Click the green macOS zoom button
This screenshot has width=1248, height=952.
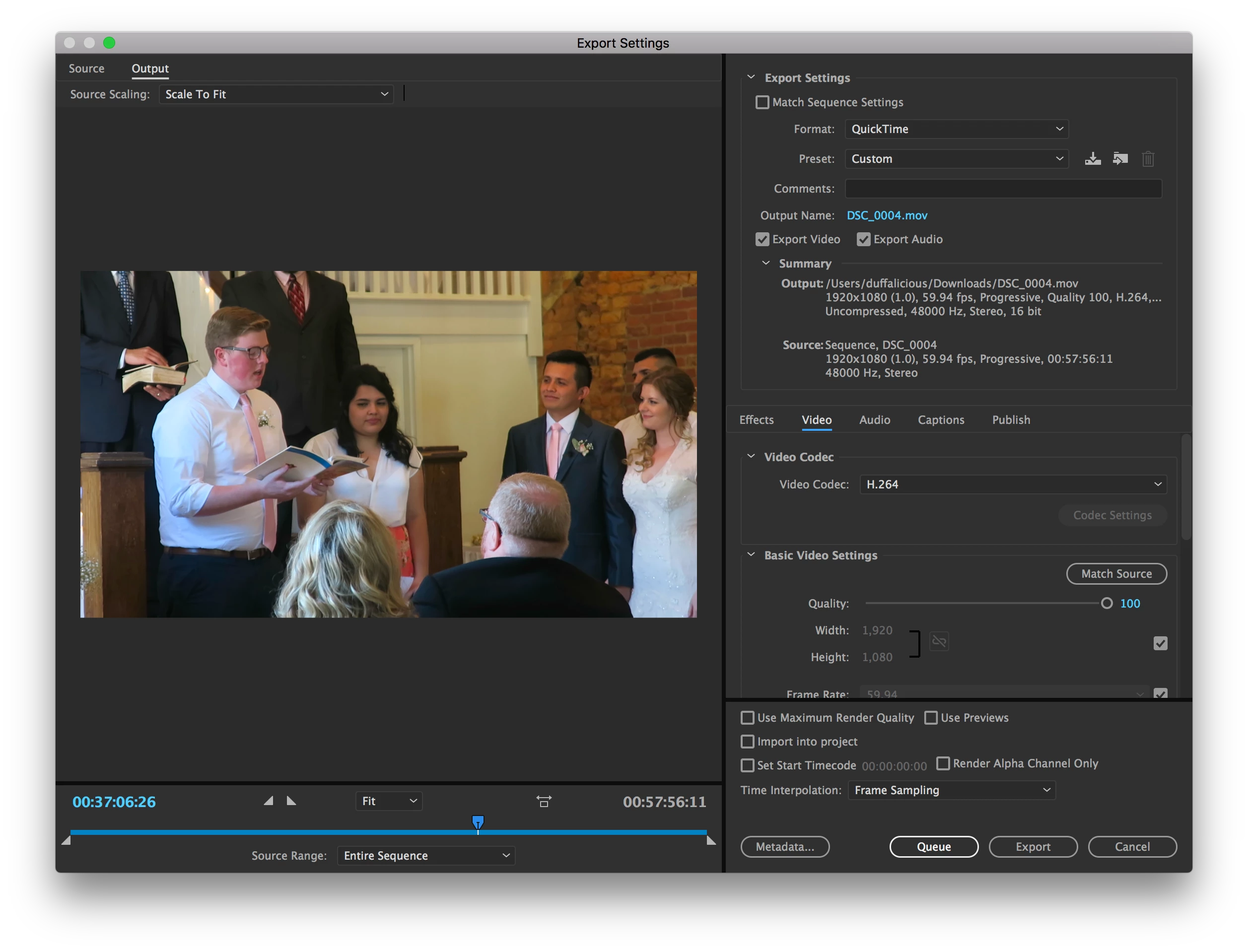coord(109,43)
